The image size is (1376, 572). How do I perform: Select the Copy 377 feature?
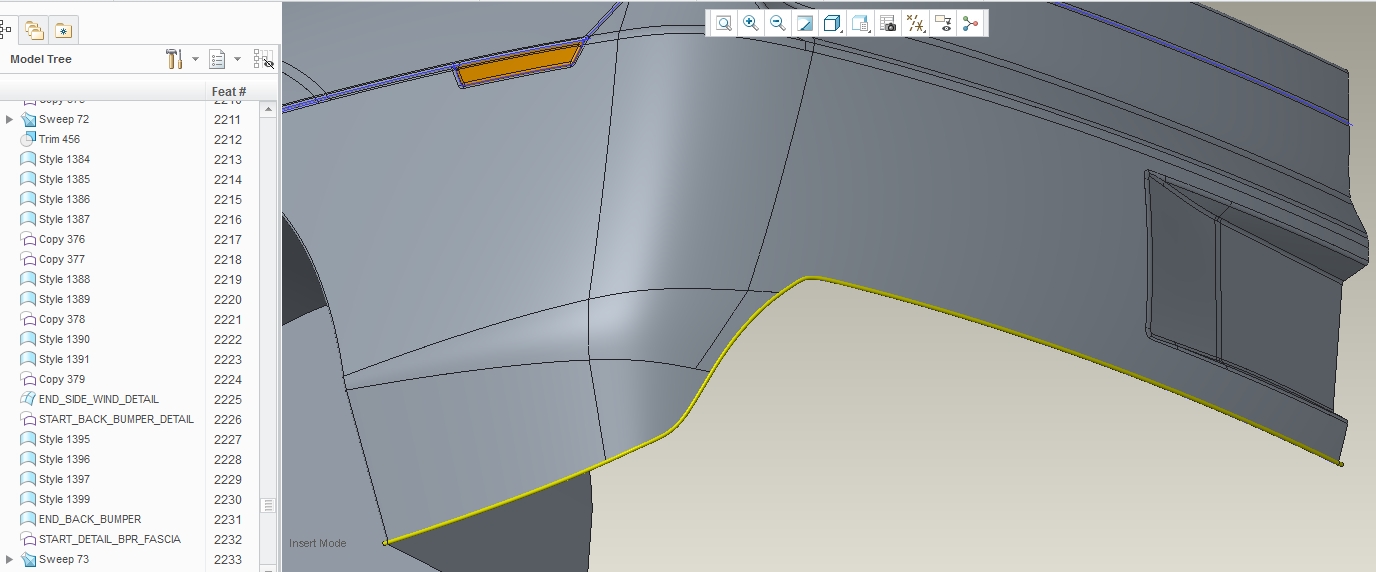coord(62,259)
